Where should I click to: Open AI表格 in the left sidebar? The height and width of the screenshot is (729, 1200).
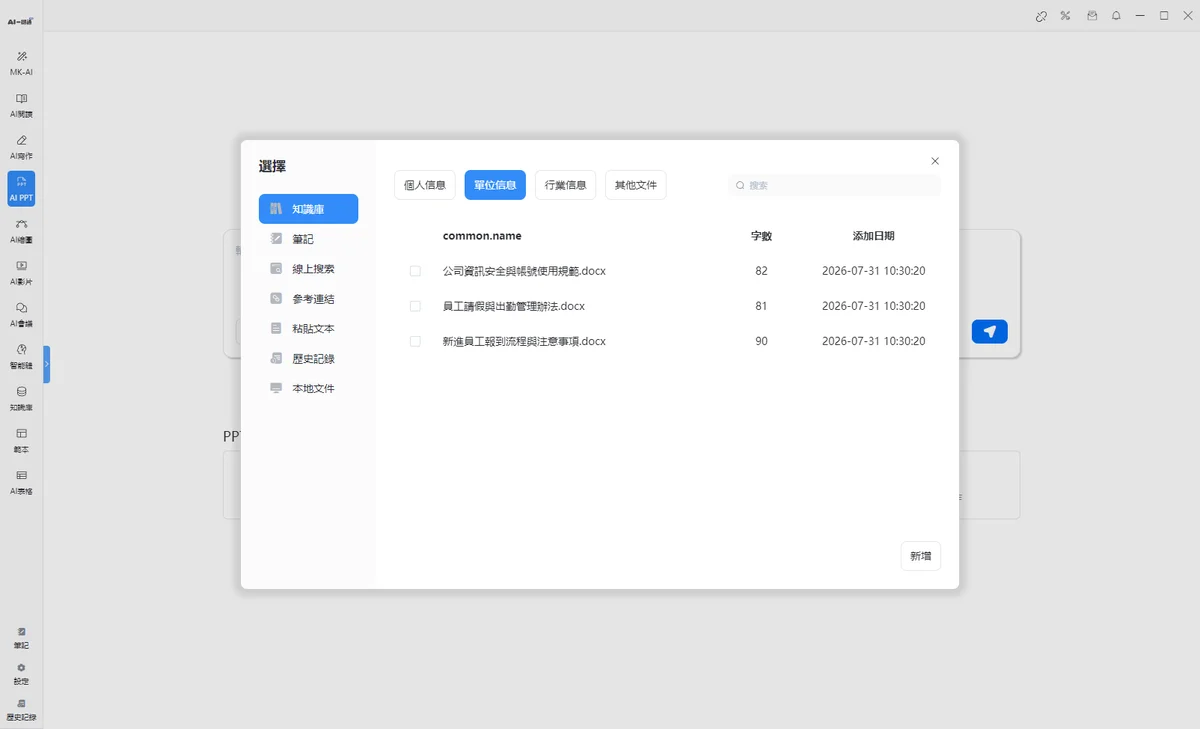tap(21, 483)
